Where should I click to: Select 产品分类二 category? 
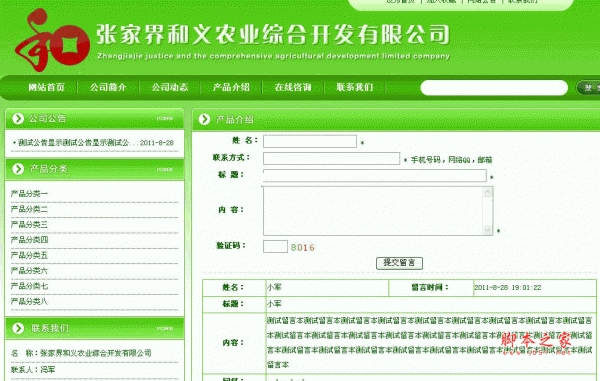29,209
